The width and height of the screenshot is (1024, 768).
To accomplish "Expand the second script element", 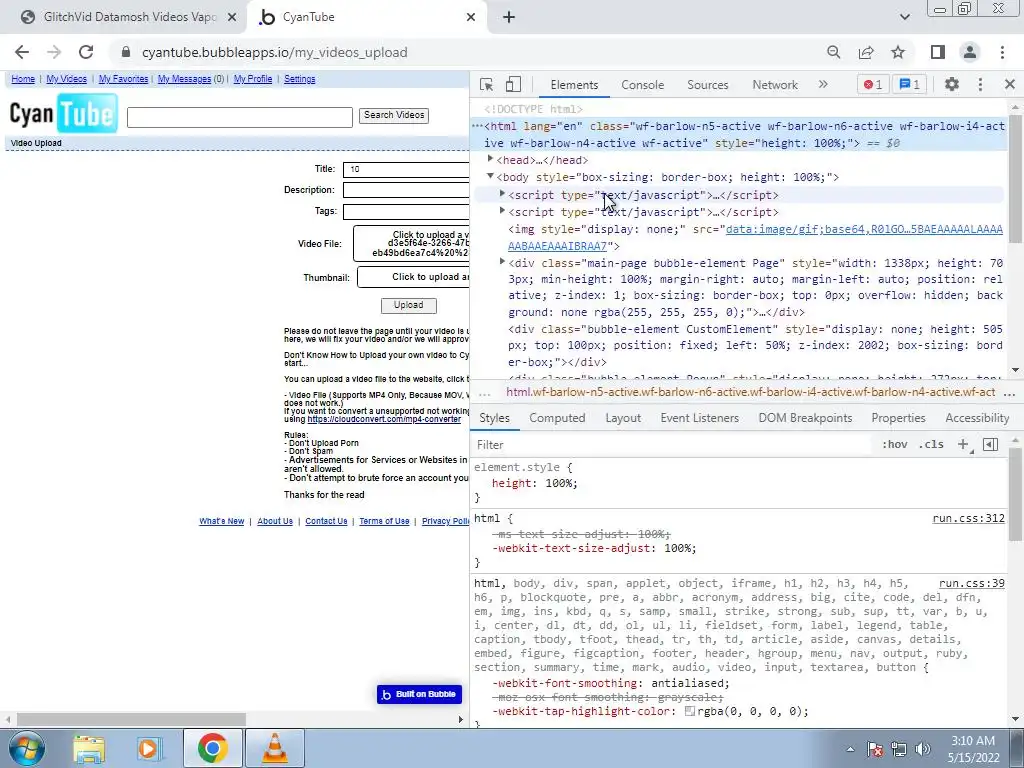I will [502, 211].
